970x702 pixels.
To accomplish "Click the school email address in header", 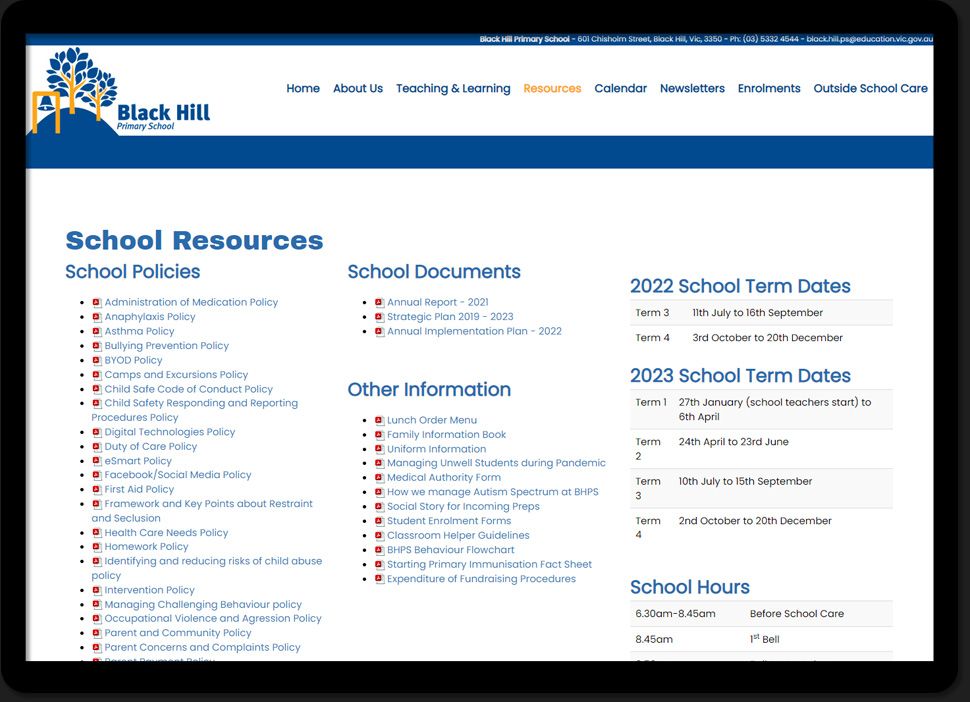I will point(869,40).
